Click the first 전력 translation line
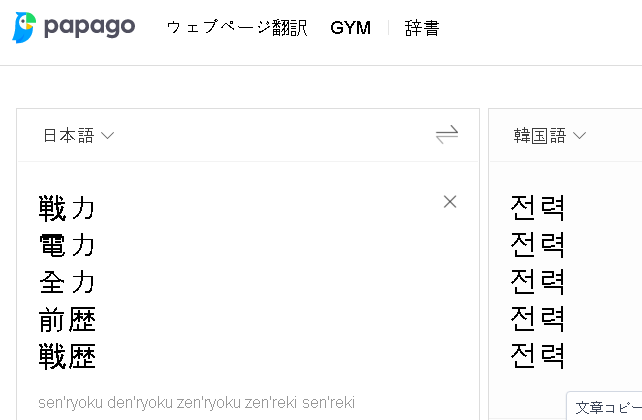Screen dimensions: 642x420 pos(538,208)
